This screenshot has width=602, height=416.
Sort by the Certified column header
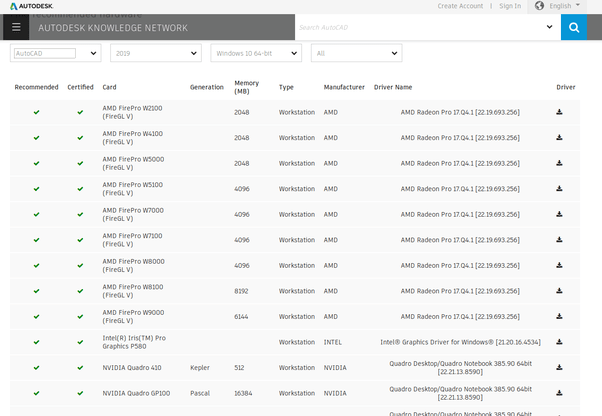80,87
